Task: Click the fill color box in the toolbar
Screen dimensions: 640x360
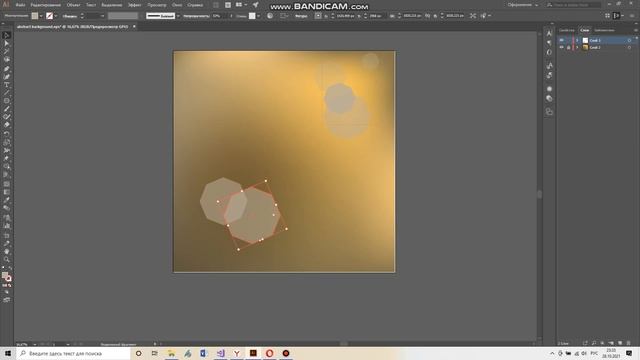Action: (x=4, y=276)
